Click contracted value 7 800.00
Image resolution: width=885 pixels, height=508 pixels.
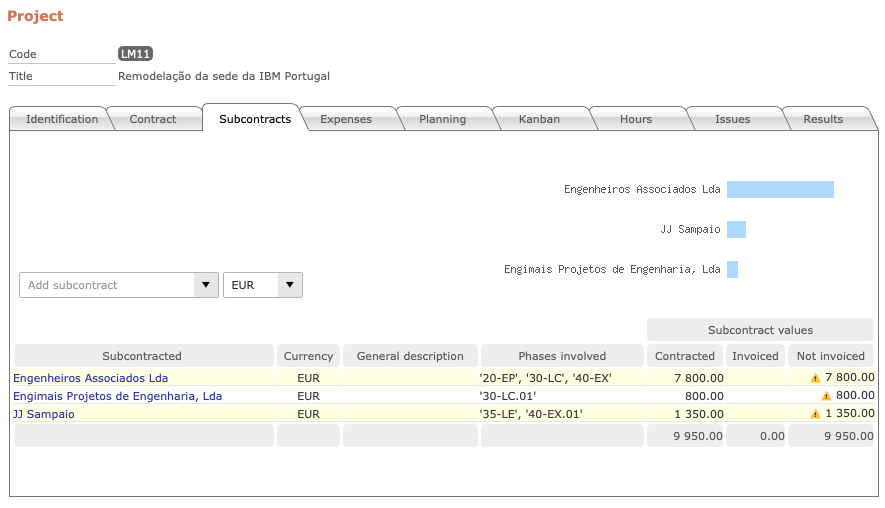tap(699, 378)
